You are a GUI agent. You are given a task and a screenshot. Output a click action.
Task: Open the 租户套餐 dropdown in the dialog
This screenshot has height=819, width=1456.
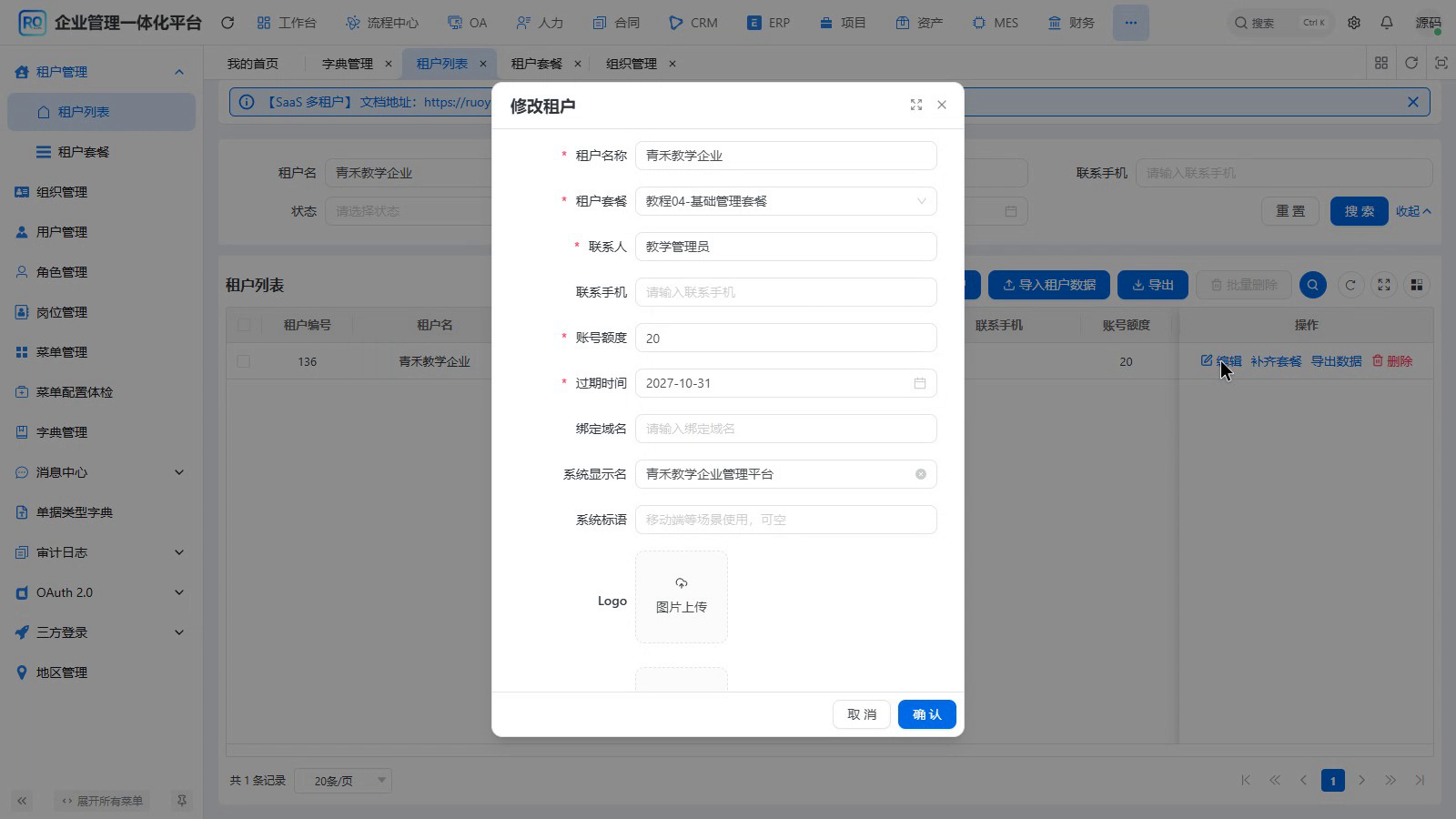pyautogui.click(x=786, y=201)
